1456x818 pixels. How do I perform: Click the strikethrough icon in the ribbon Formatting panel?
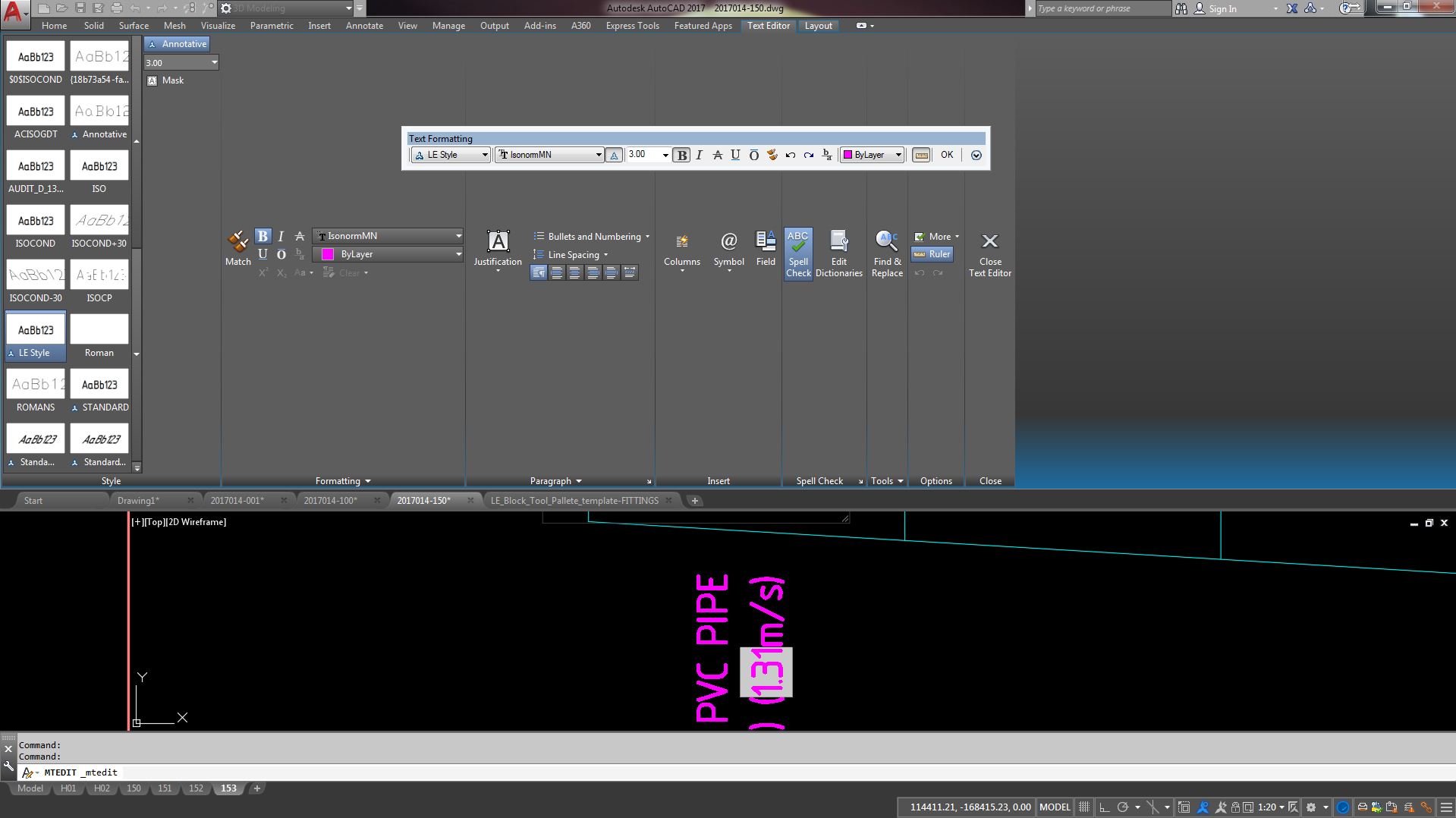(x=300, y=236)
